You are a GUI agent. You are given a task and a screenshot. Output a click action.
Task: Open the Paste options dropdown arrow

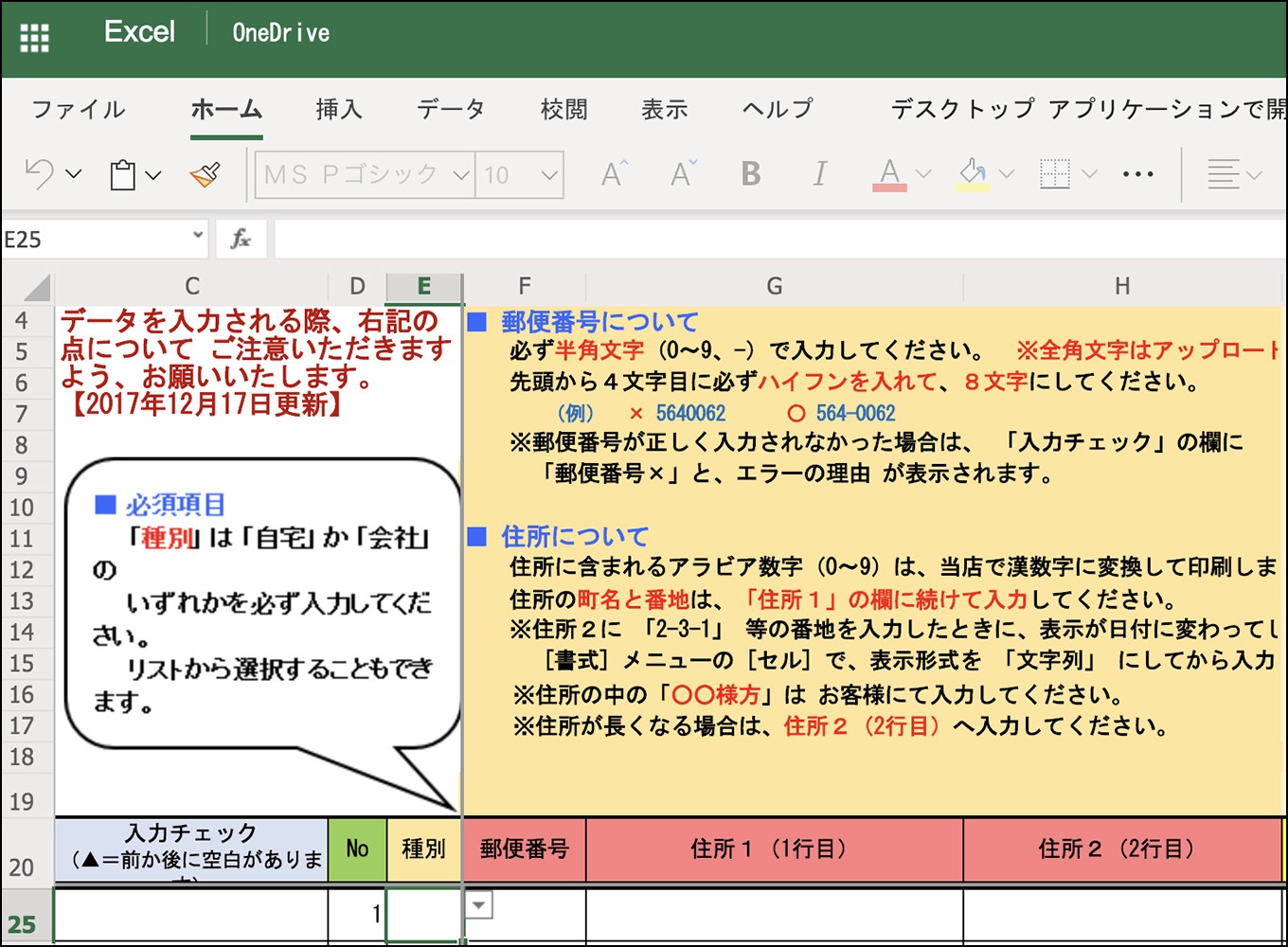[153, 175]
